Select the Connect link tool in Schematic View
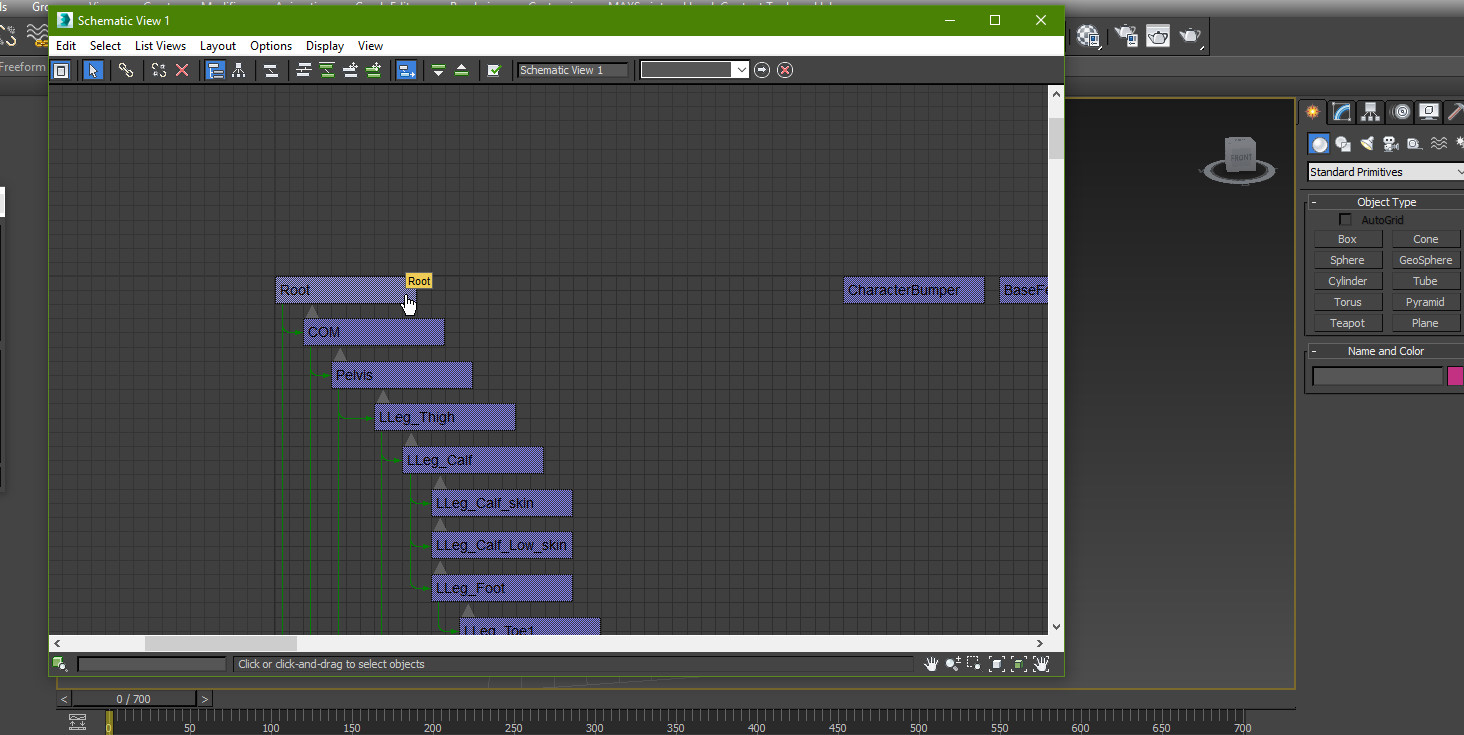 125,70
